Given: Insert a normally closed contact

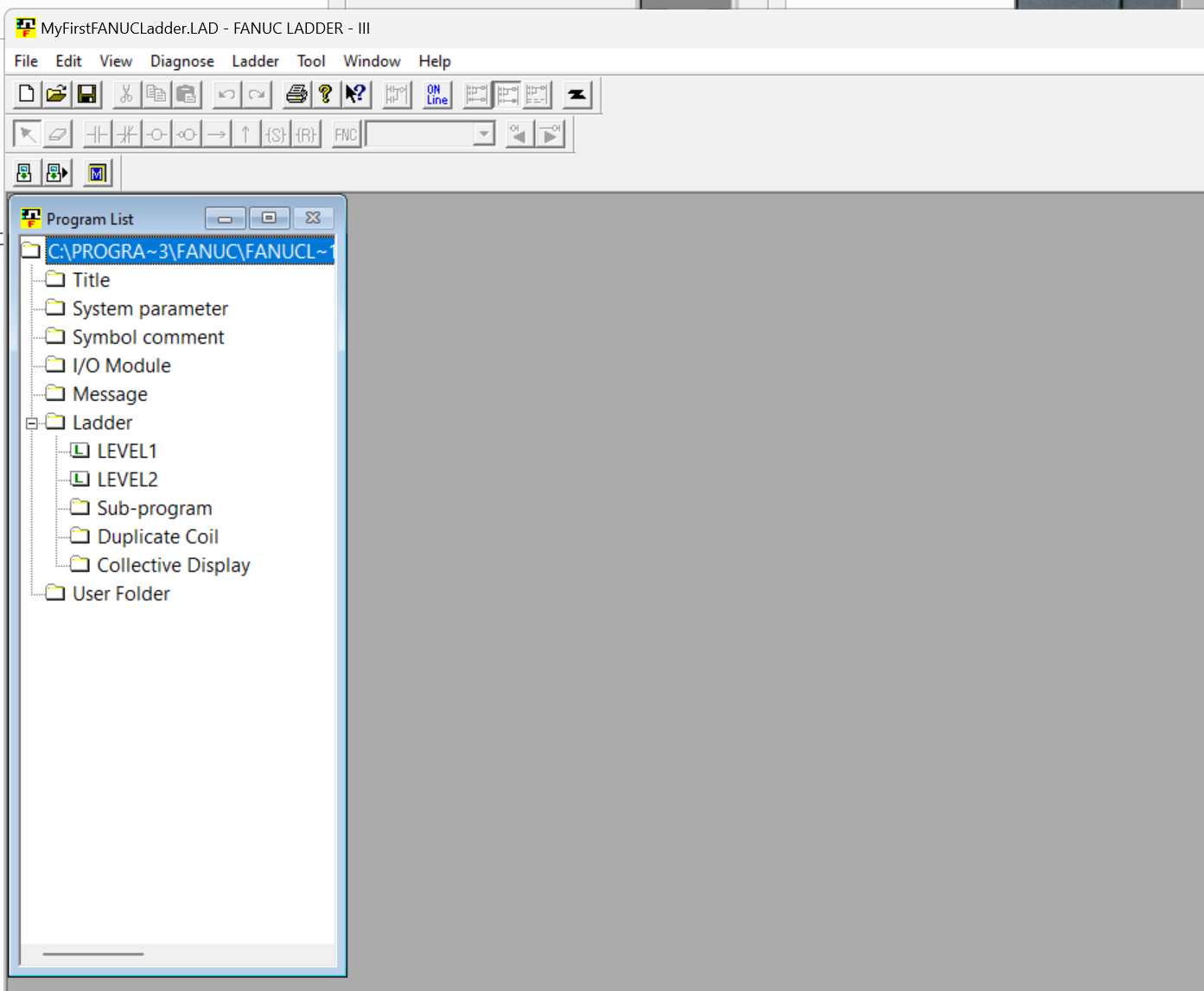Looking at the screenshot, I should (x=127, y=134).
